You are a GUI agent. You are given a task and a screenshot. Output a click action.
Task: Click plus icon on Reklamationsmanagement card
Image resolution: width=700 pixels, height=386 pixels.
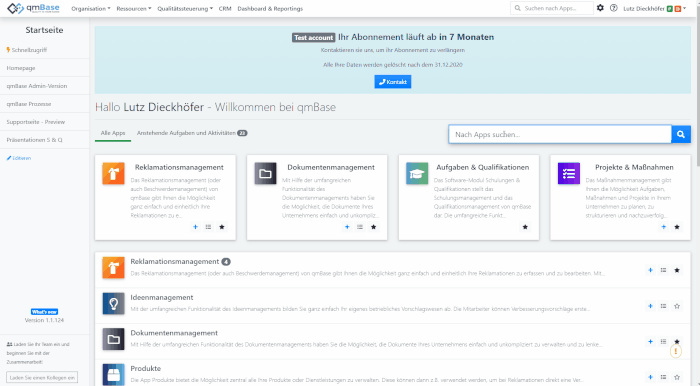[x=195, y=227]
